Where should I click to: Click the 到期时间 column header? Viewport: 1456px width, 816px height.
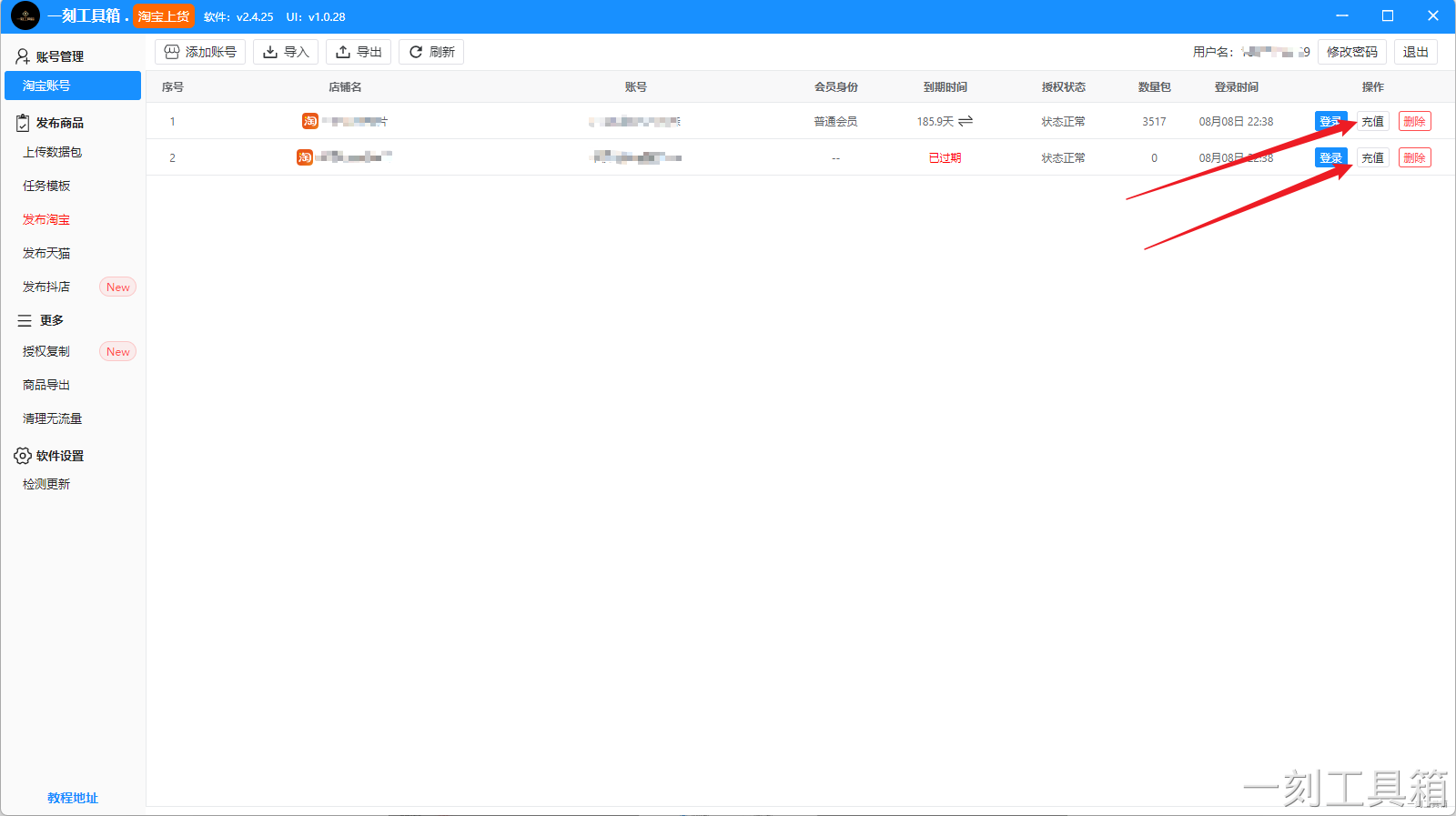tap(945, 87)
